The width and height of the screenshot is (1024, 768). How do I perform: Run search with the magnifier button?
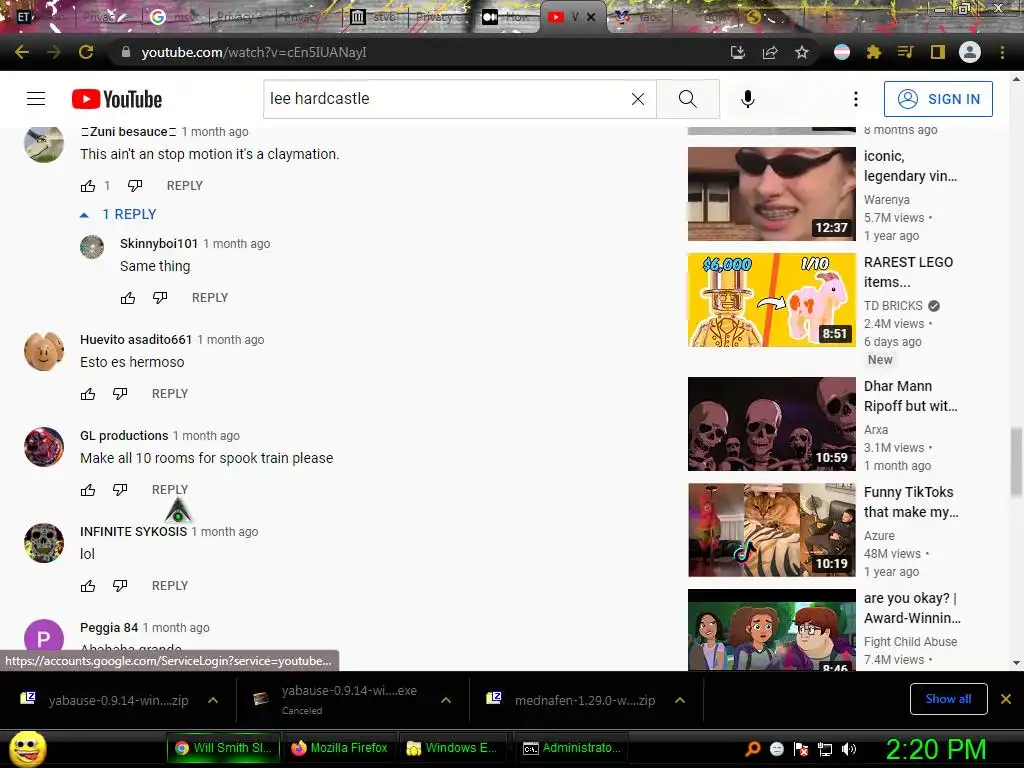pyautogui.click(x=688, y=99)
